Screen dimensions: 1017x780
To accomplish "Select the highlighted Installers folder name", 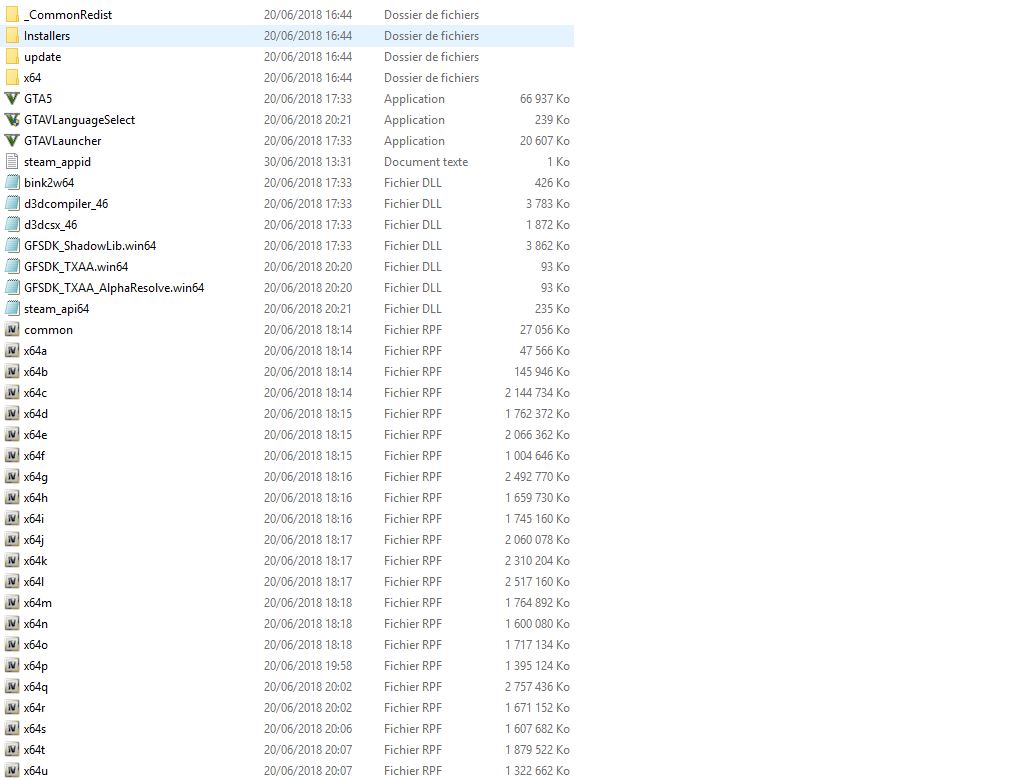I will tap(47, 36).
